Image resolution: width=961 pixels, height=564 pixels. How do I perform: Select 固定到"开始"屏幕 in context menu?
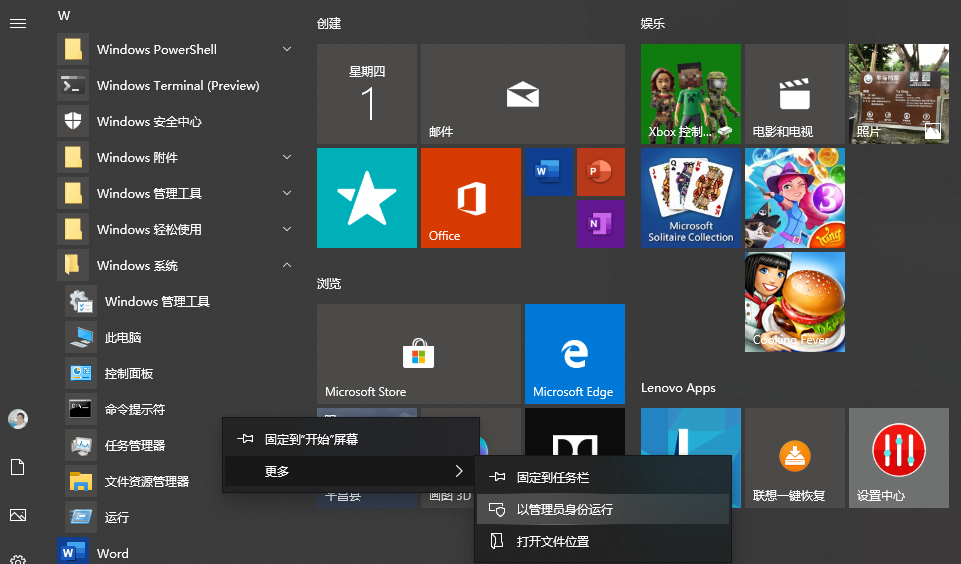tap(351, 439)
